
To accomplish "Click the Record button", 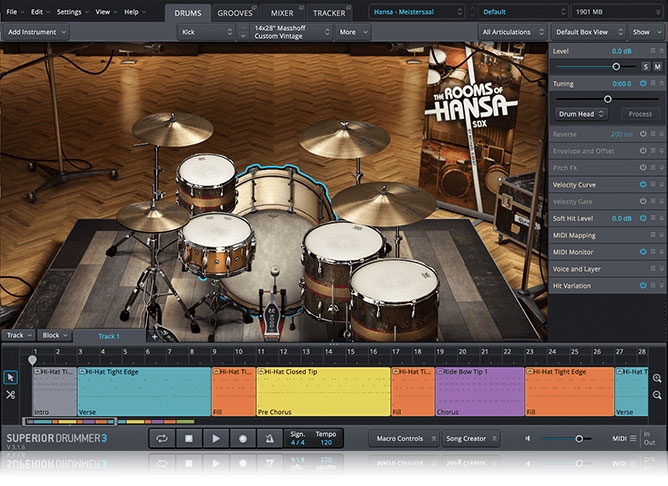I will [x=242, y=438].
